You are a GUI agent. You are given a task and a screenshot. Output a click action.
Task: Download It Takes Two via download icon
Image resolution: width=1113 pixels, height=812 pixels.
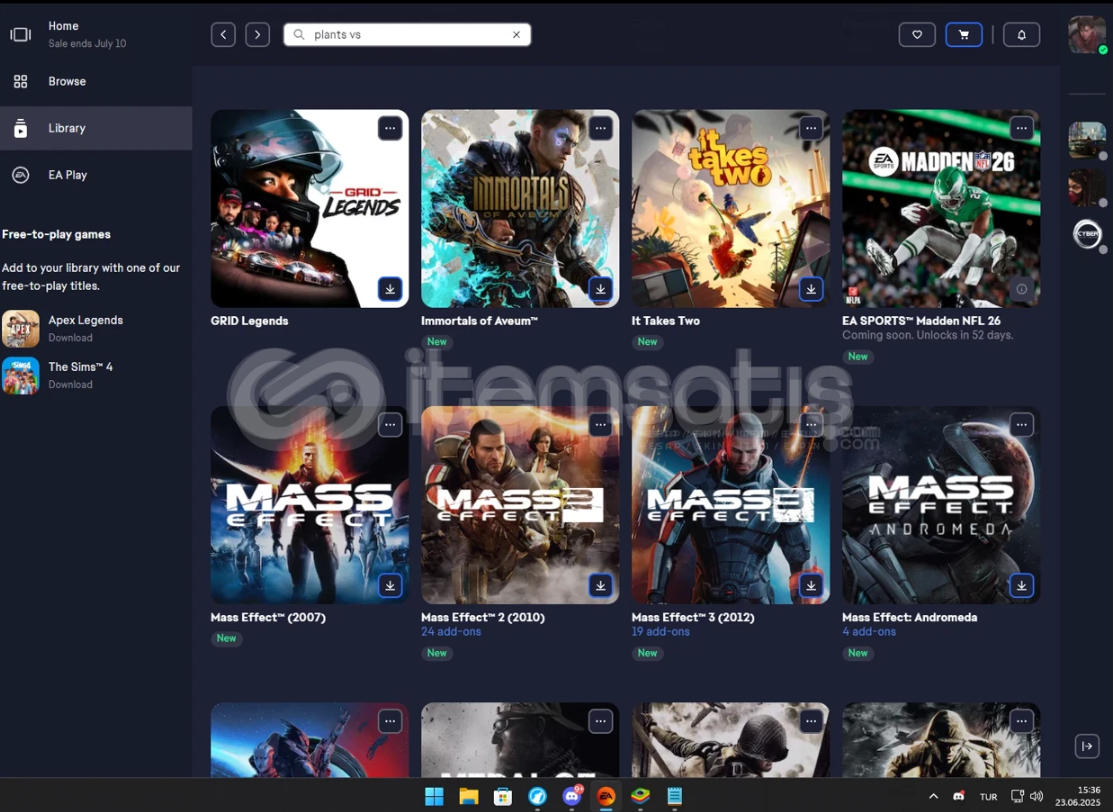[x=811, y=289]
